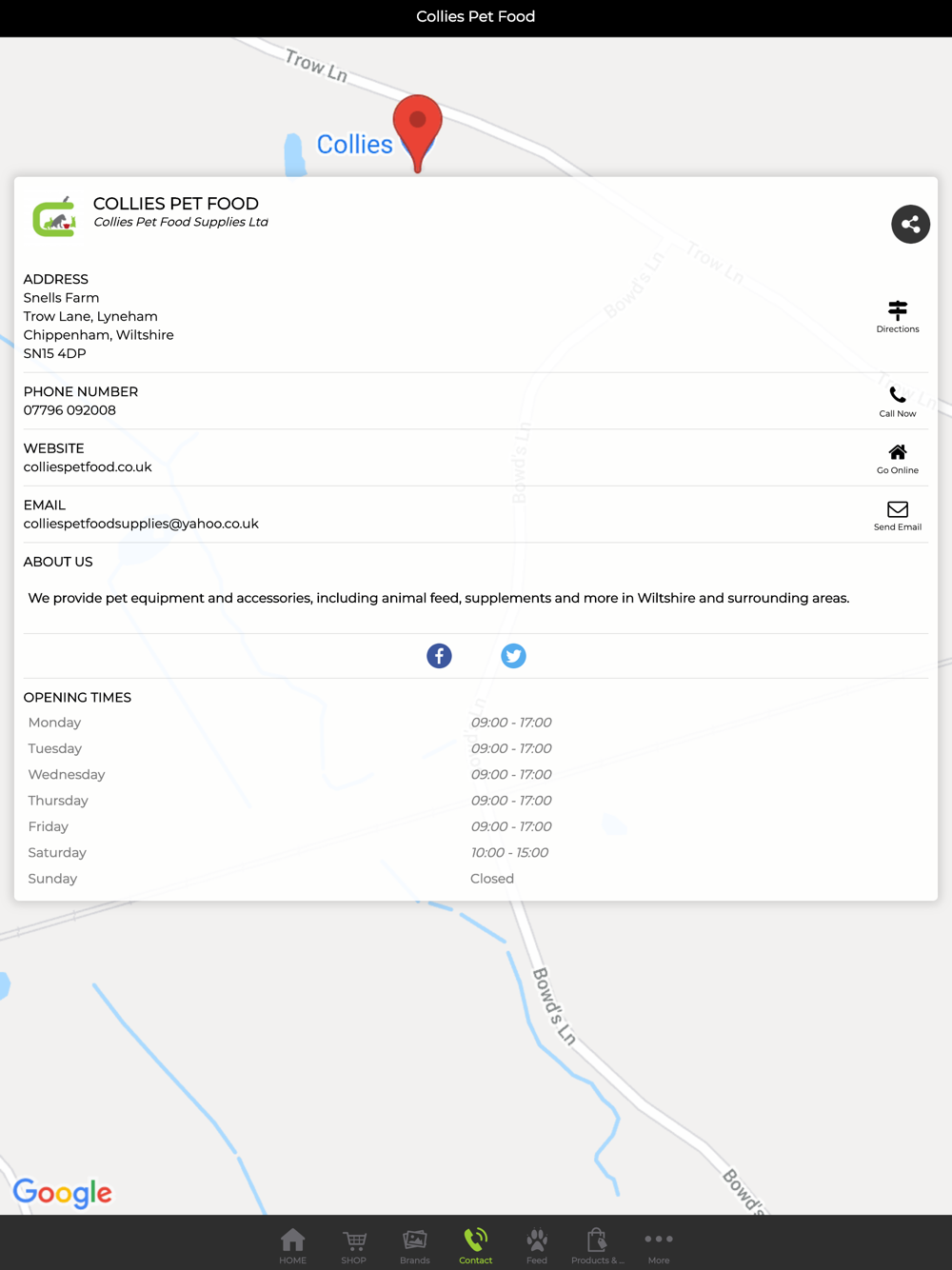Select the Thursday opening times row

coord(476,801)
